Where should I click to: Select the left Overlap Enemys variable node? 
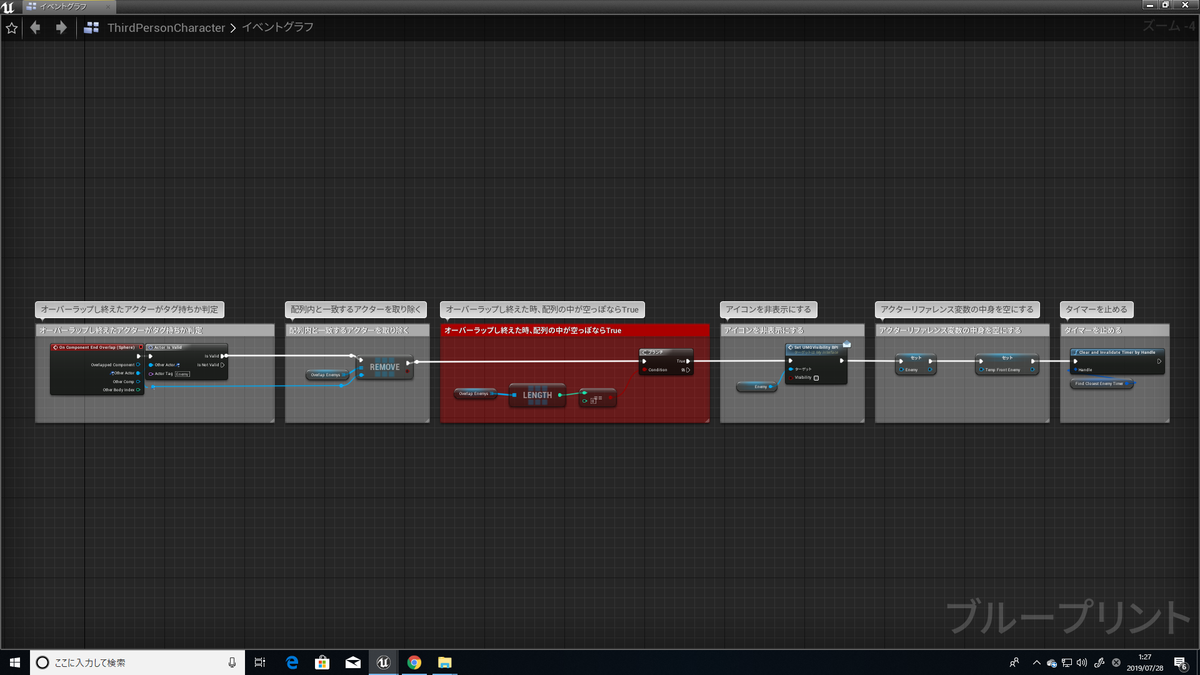click(x=329, y=375)
